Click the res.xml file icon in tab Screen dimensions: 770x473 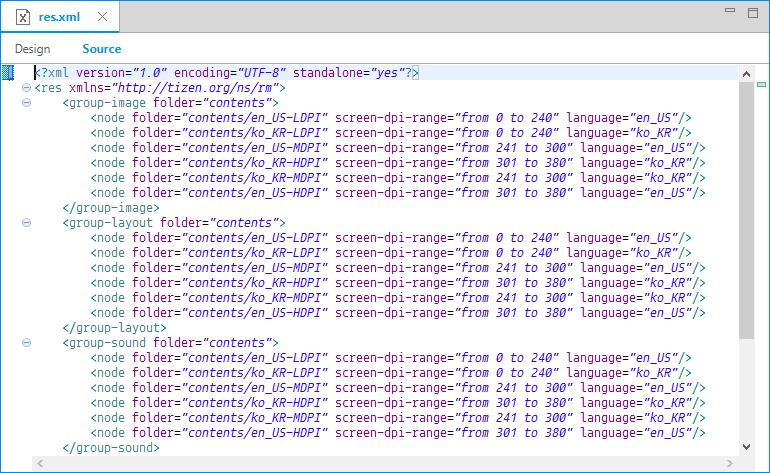click(x=24, y=17)
